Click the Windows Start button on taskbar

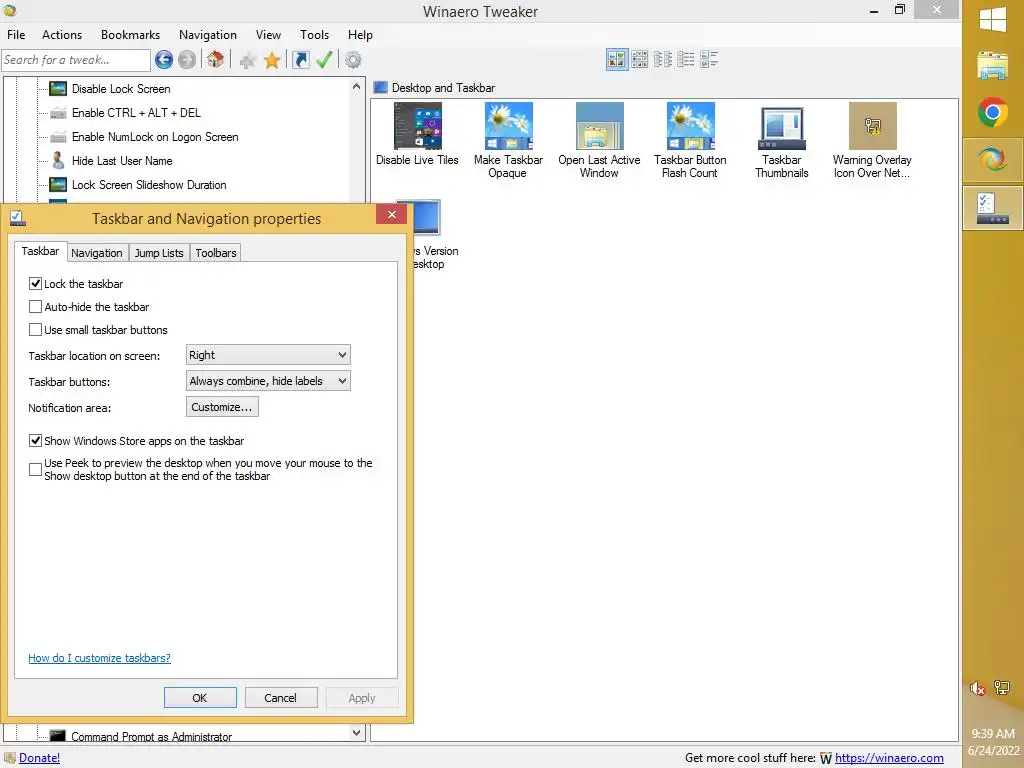(x=993, y=20)
